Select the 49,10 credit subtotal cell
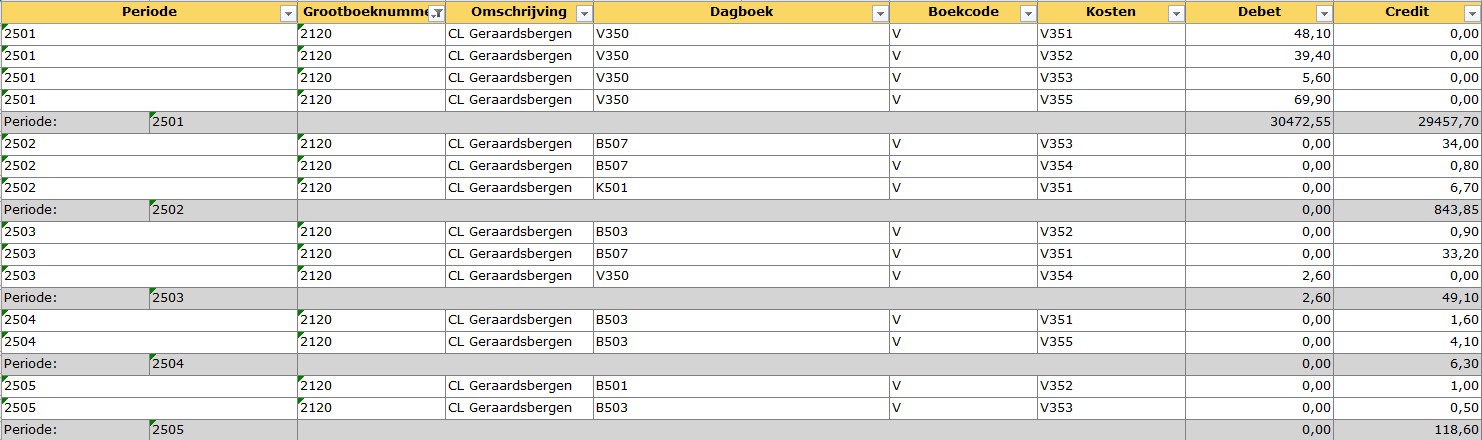Image resolution: width=1482 pixels, height=440 pixels. pyautogui.click(x=1407, y=298)
